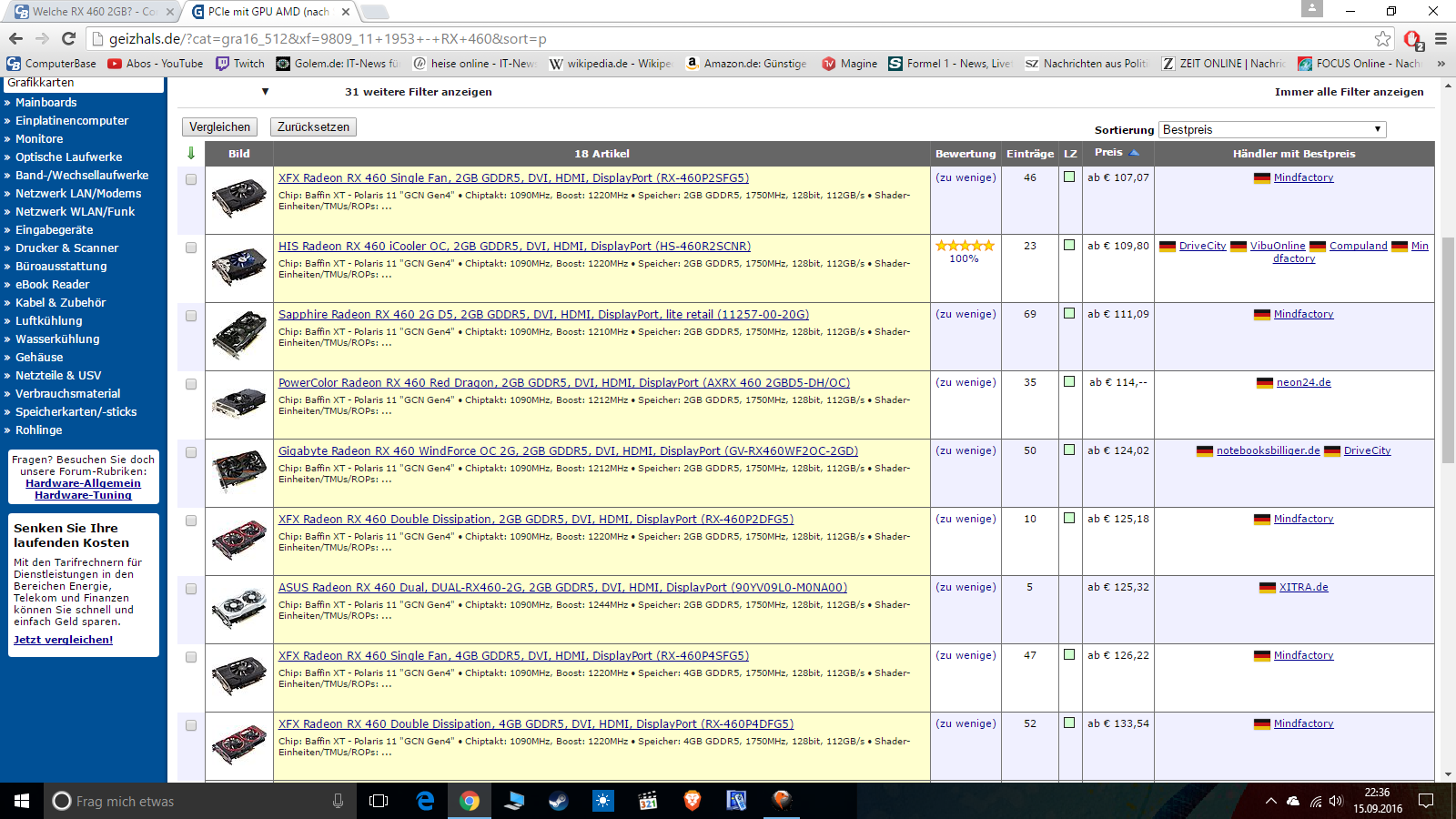Viewport: 1456px width, 819px height.
Task: Open the Speicherkarten/-sticks sidebar category
Action: pyautogui.click(x=76, y=412)
